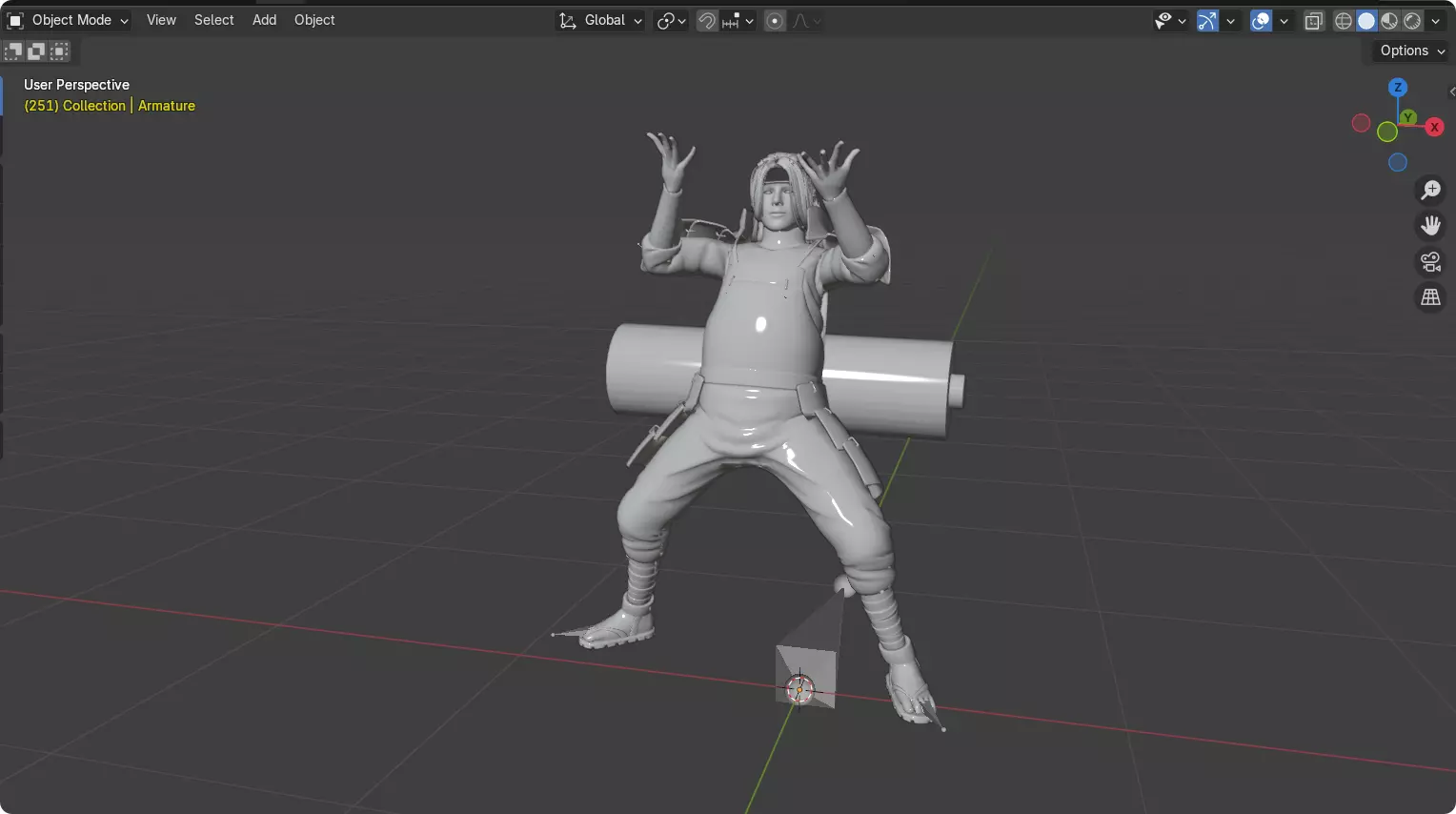Open the Options popover button

tap(1412, 51)
